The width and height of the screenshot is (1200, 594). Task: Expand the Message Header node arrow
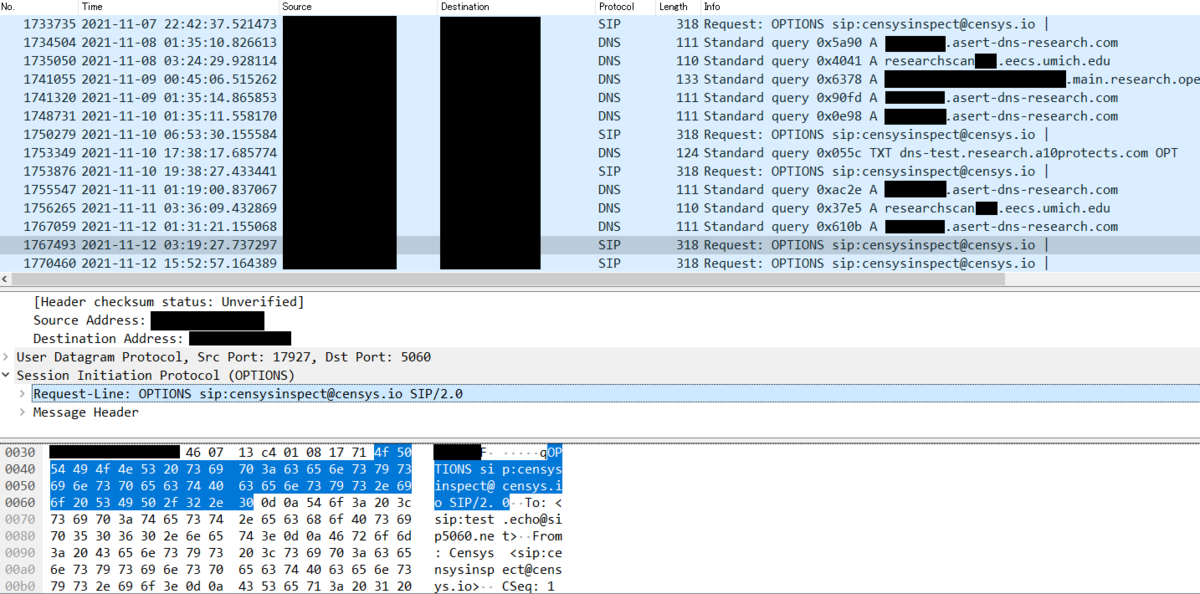[x=23, y=412]
